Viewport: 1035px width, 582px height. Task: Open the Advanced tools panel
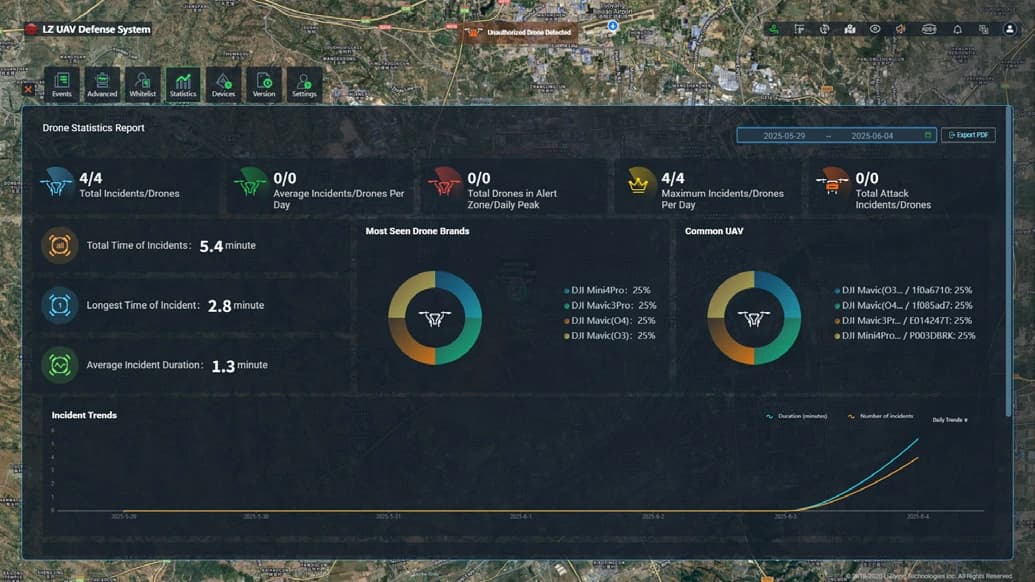click(x=102, y=84)
